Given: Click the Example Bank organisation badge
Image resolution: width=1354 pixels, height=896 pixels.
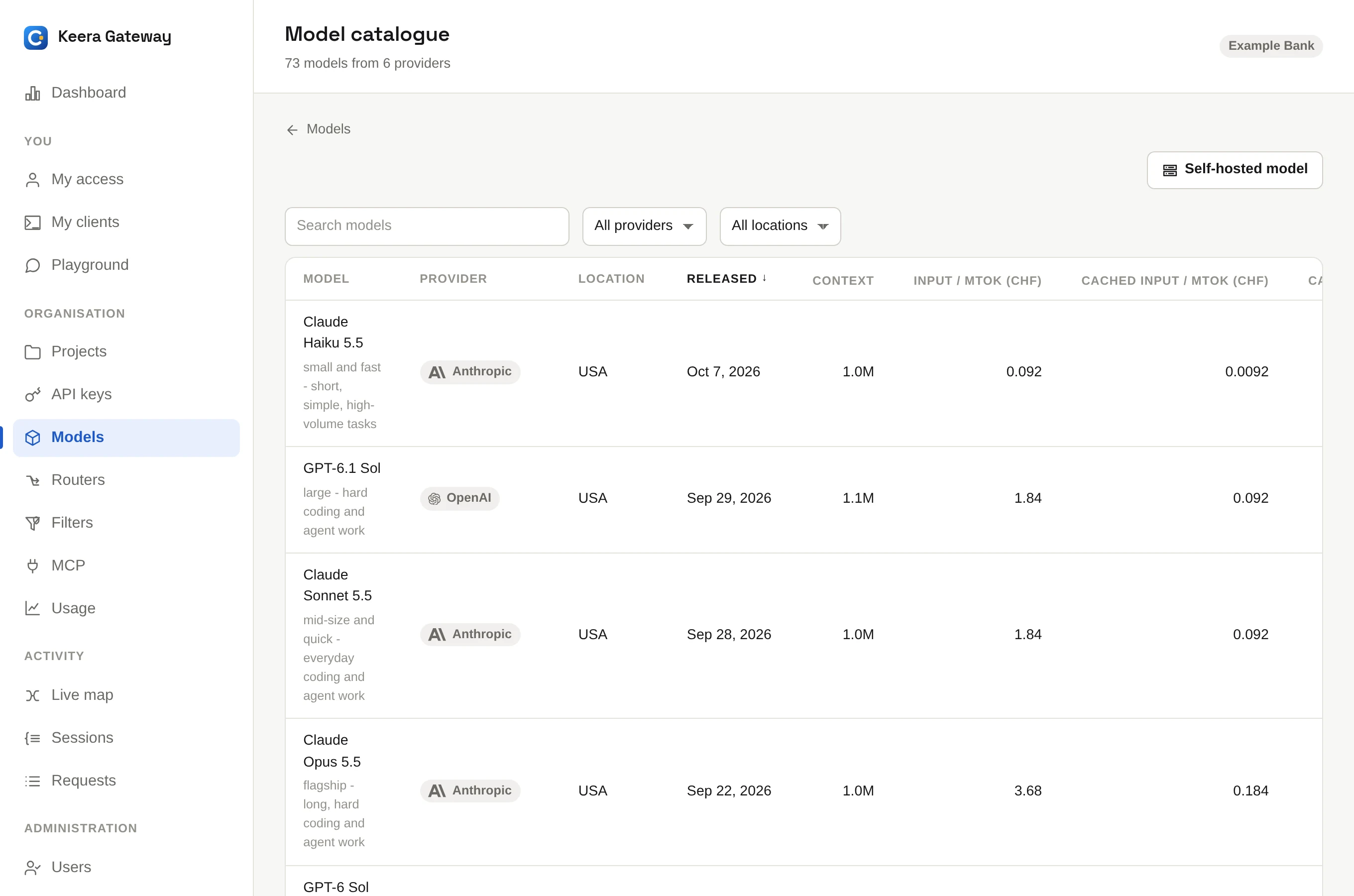Looking at the screenshot, I should tap(1271, 46).
